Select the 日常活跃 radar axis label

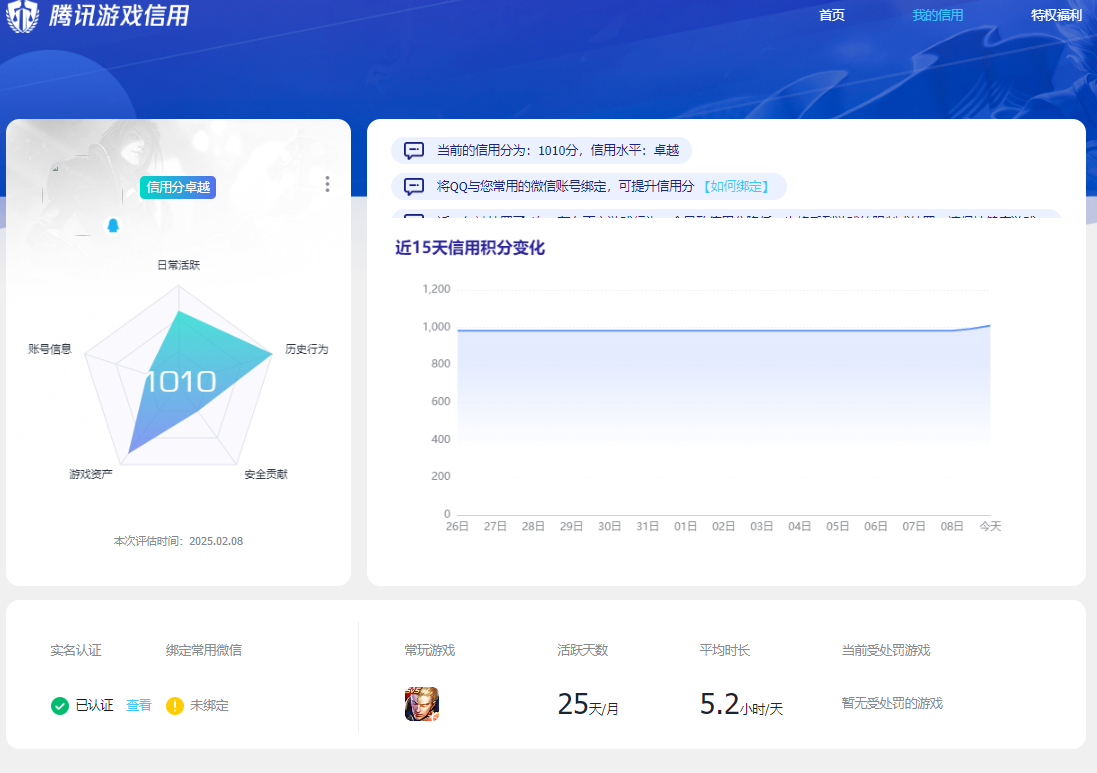178,265
